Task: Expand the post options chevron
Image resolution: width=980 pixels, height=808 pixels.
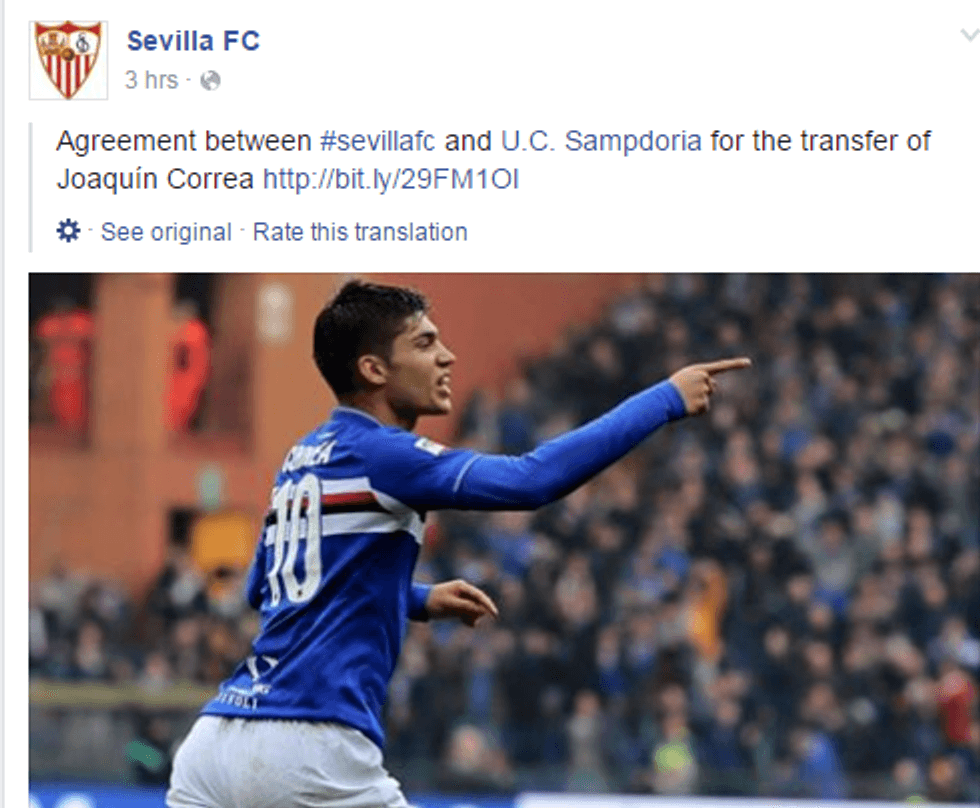Action: [x=969, y=36]
